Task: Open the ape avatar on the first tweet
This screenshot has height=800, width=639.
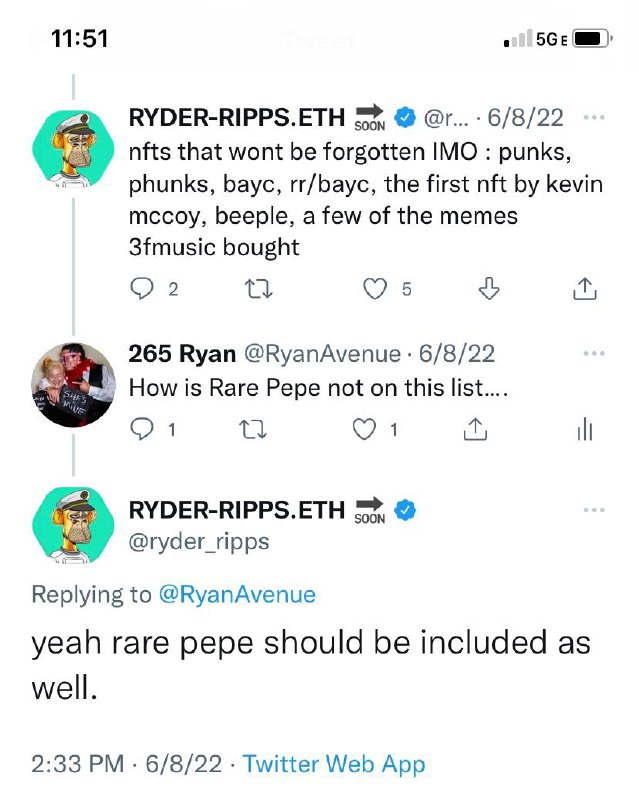Action: pos(73,147)
